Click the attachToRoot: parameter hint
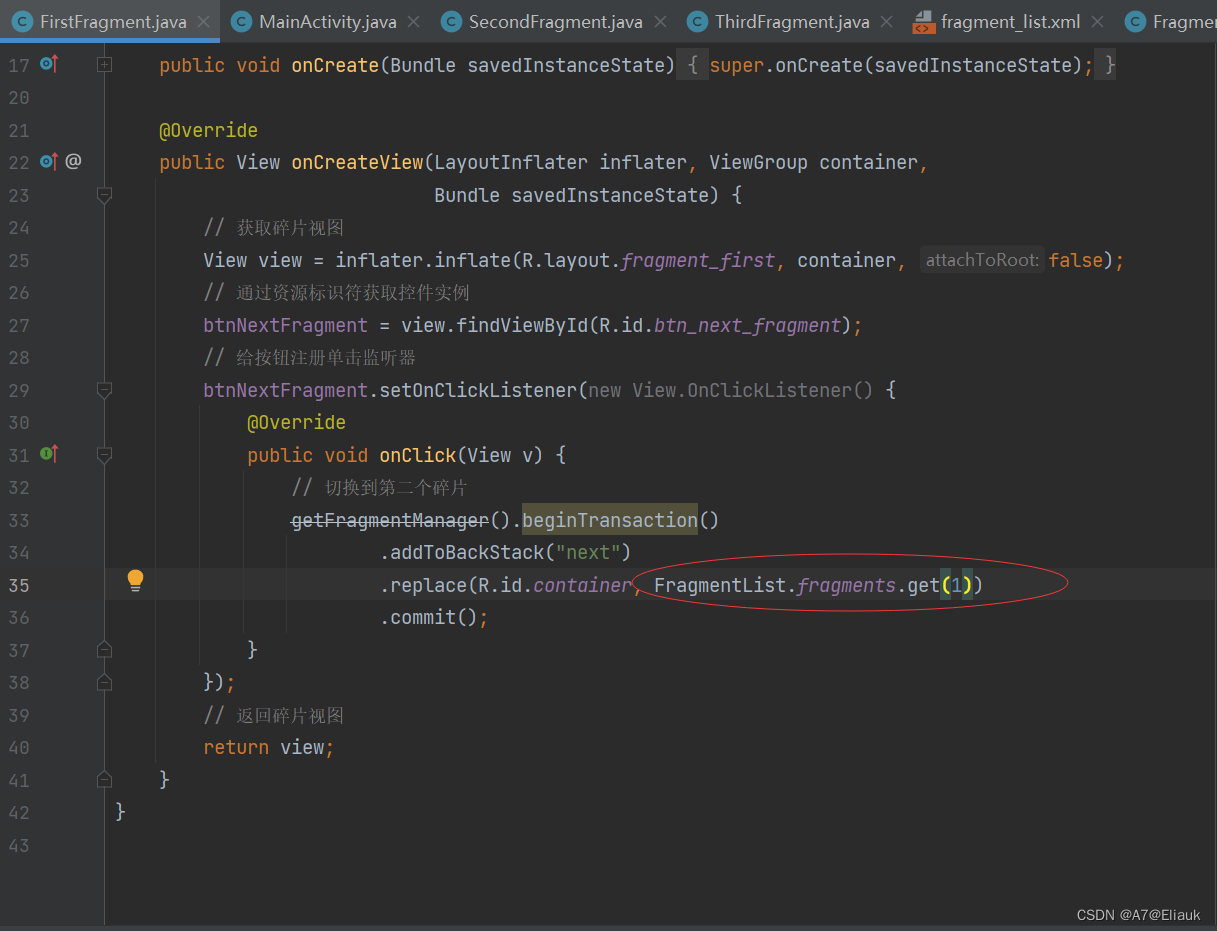Image resolution: width=1217 pixels, height=931 pixels. pos(982,260)
